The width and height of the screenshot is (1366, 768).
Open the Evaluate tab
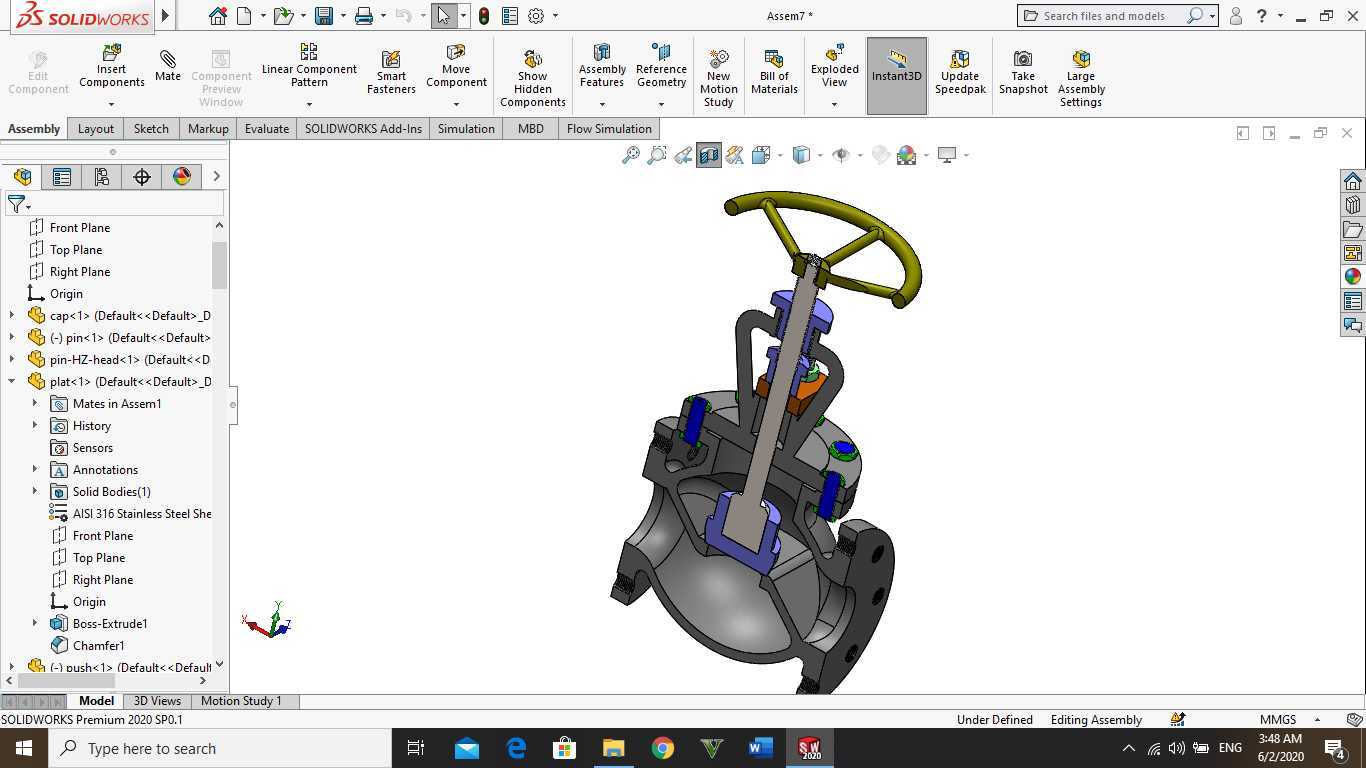[267, 128]
